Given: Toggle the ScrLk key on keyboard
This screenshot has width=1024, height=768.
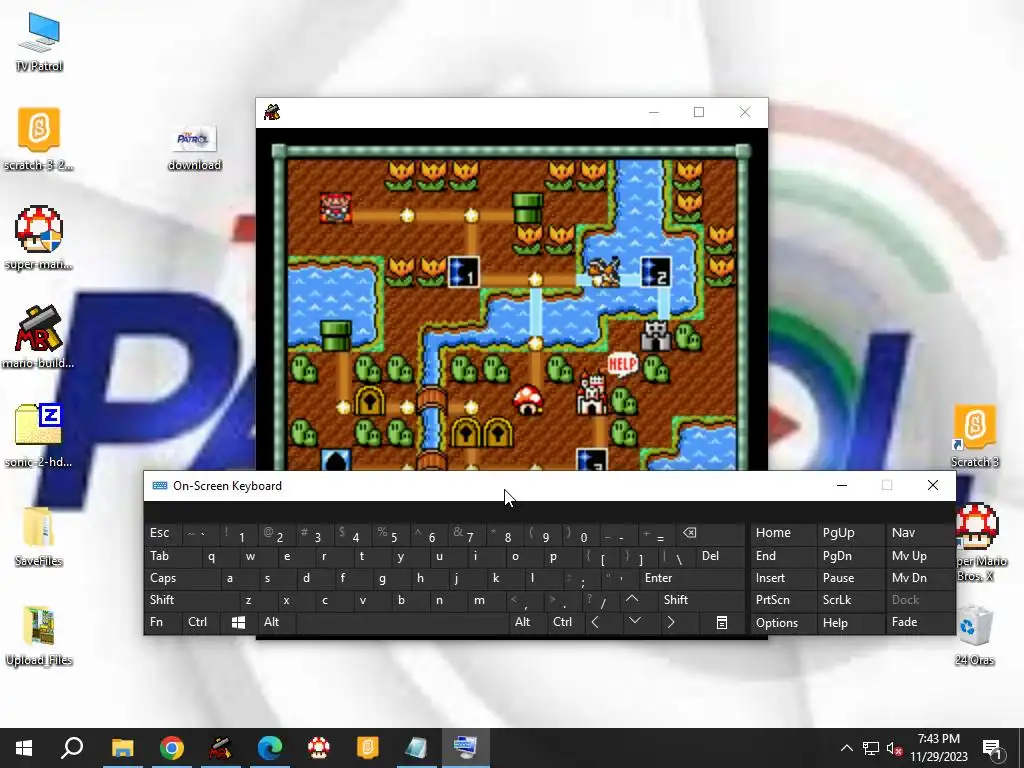Looking at the screenshot, I should 851,600.
